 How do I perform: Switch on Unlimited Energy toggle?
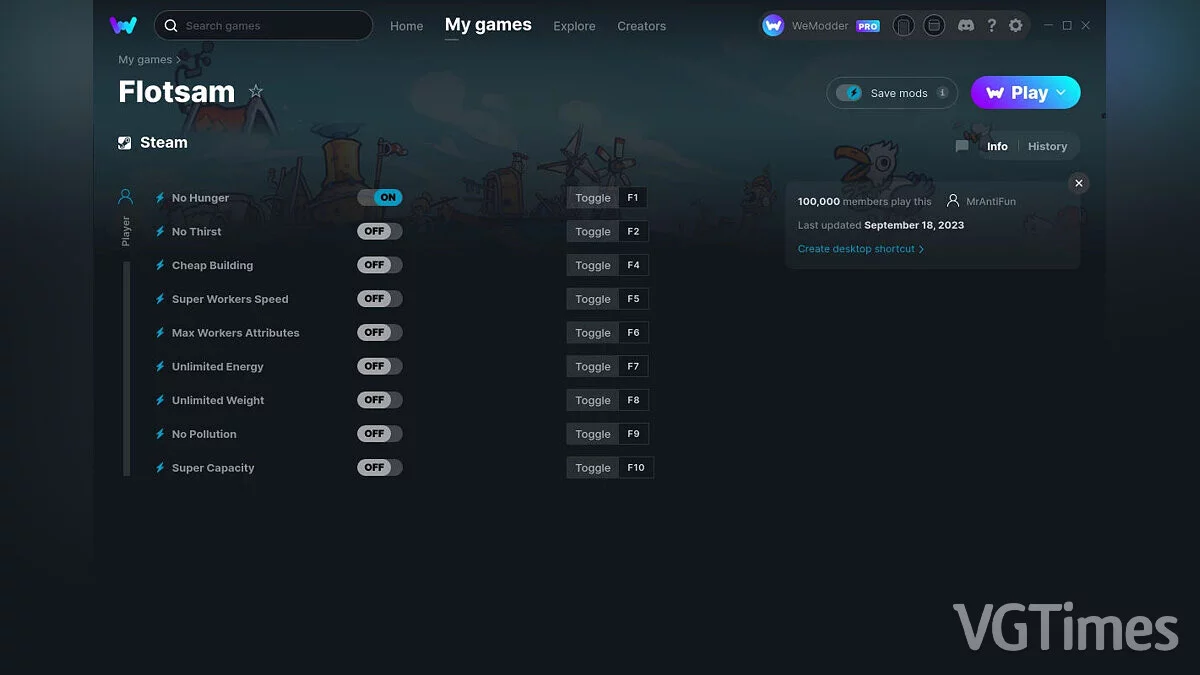pos(380,366)
